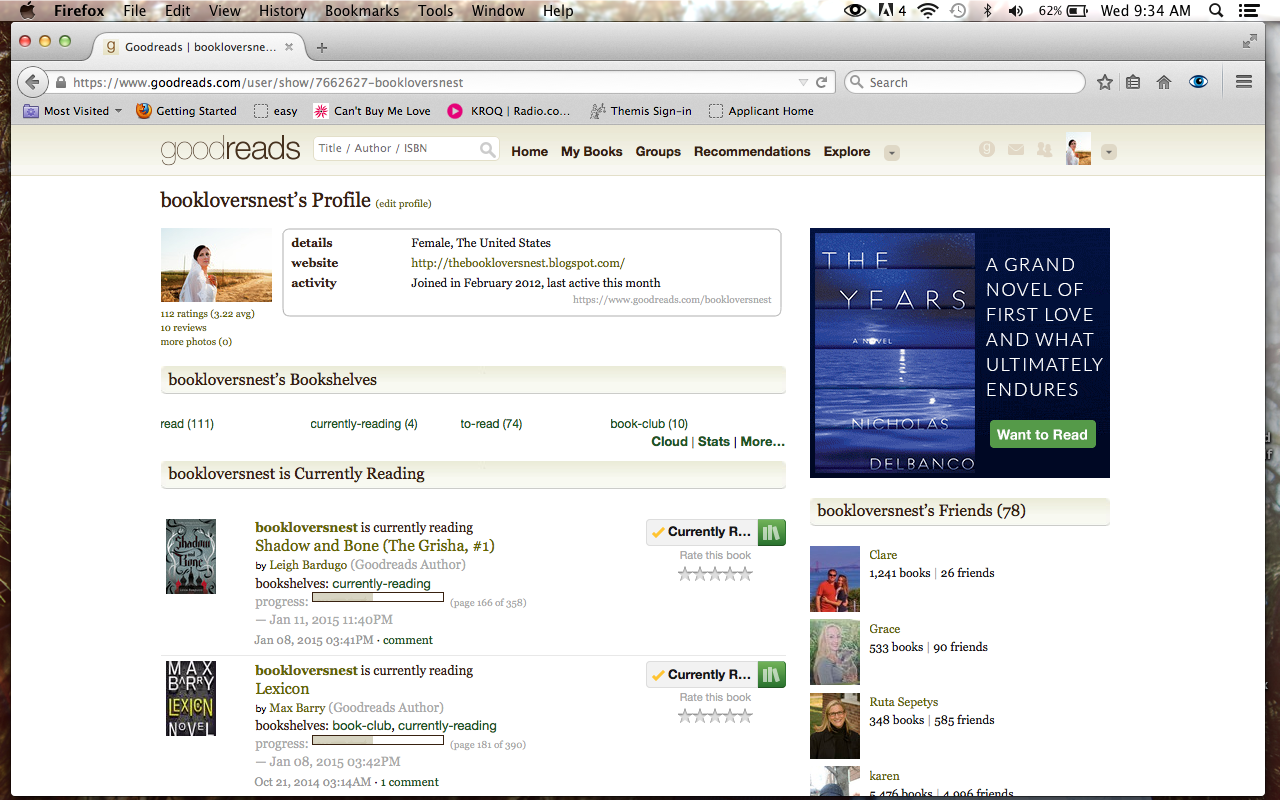The height and width of the screenshot is (800, 1280).
Task: Open the Firefox hamburger menu
Action: pyautogui.click(x=1244, y=82)
